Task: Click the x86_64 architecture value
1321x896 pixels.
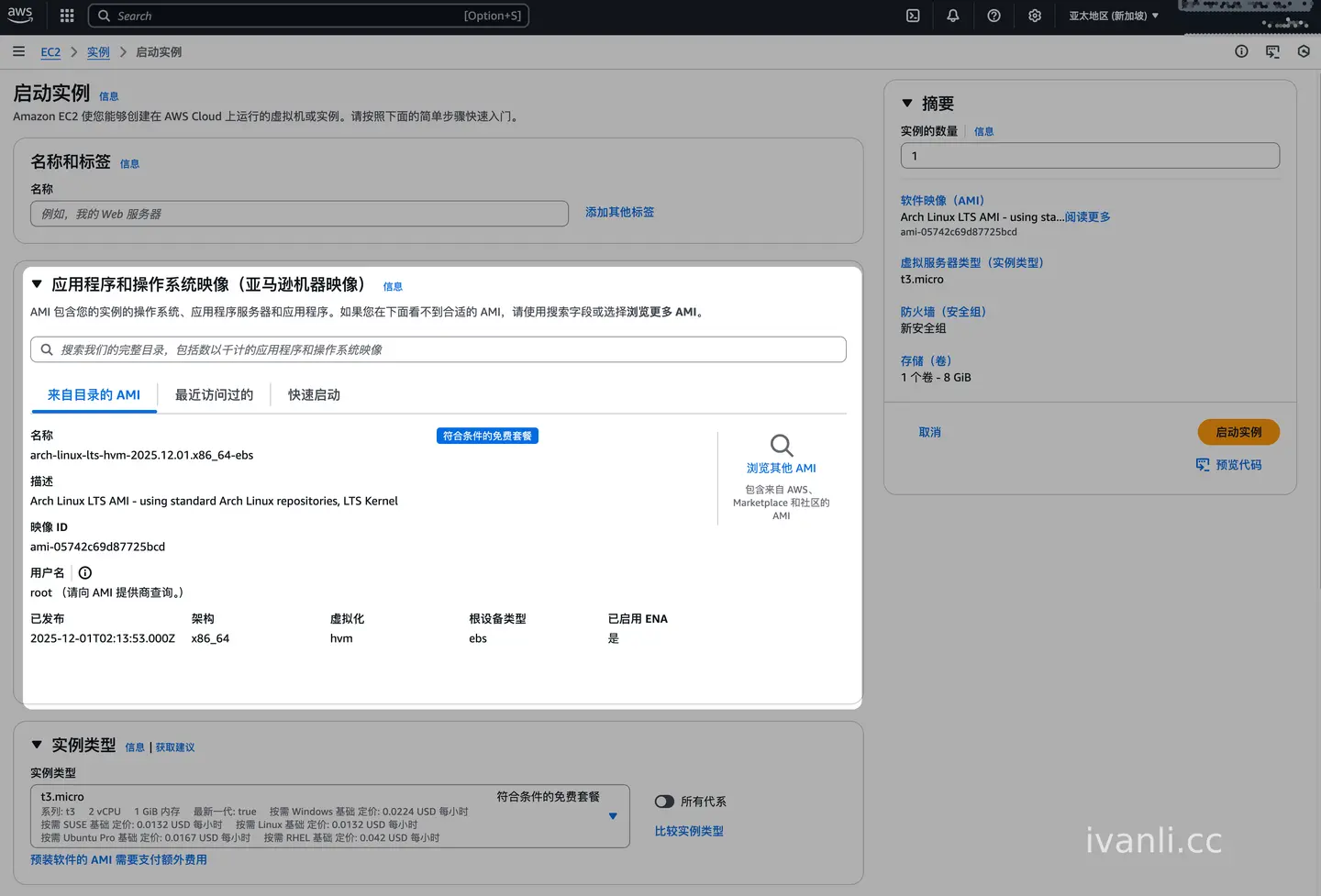Action: click(x=210, y=638)
